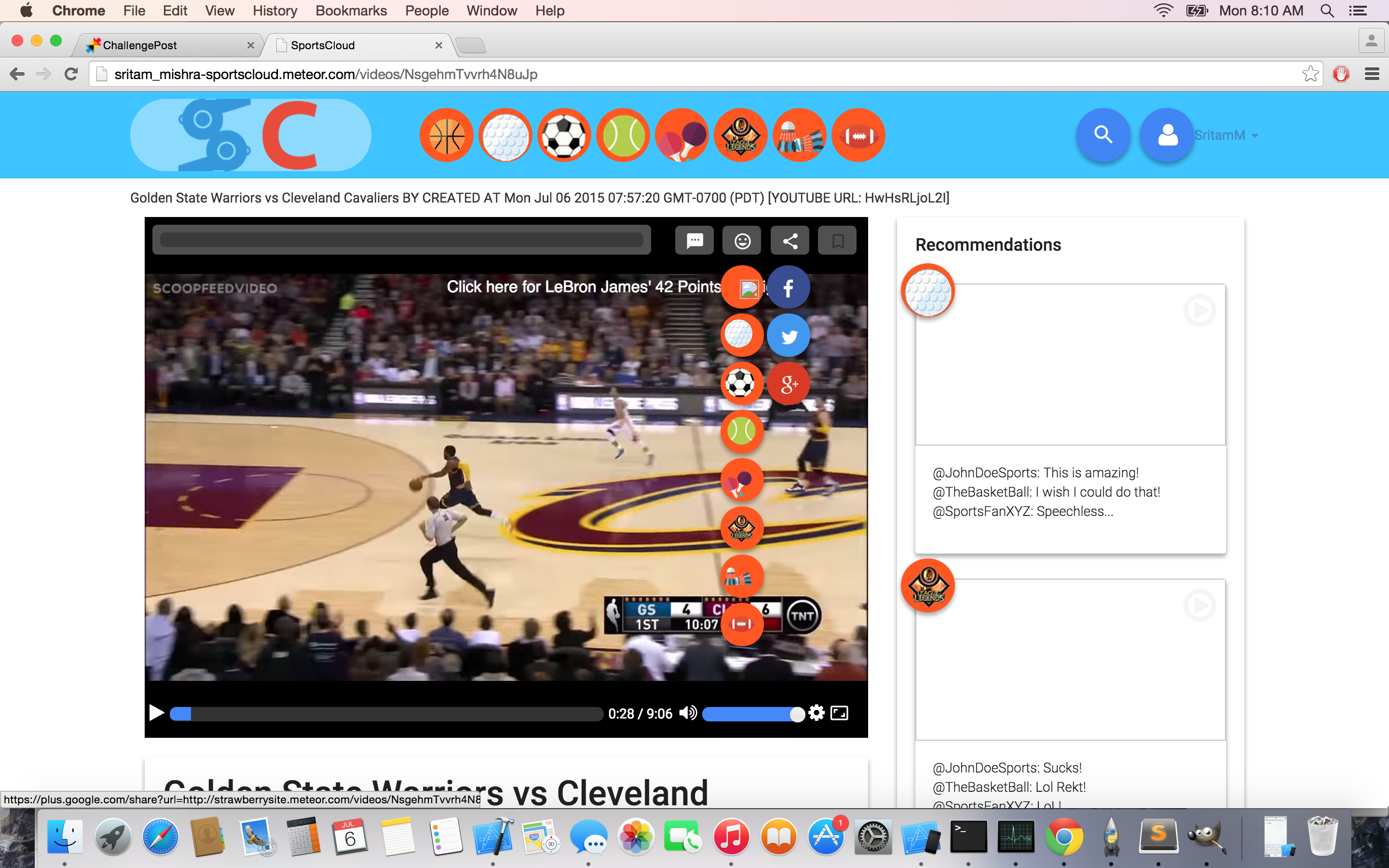This screenshot has width=1389, height=868.
Task: Tag video with golf ball in overlay
Action: tap(742, 335)
